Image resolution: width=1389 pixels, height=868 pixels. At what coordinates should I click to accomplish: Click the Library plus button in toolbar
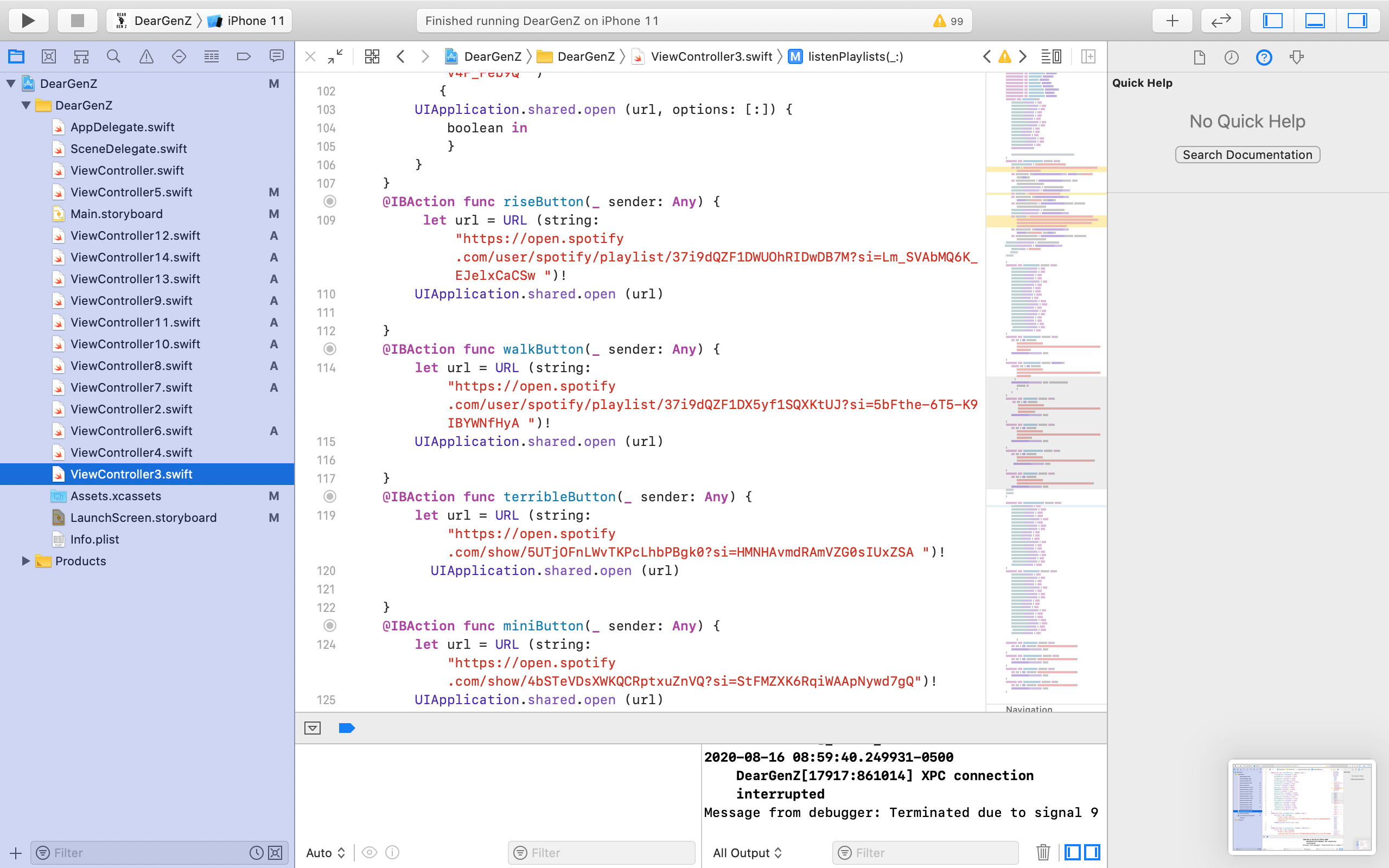tap(1172, 21)
